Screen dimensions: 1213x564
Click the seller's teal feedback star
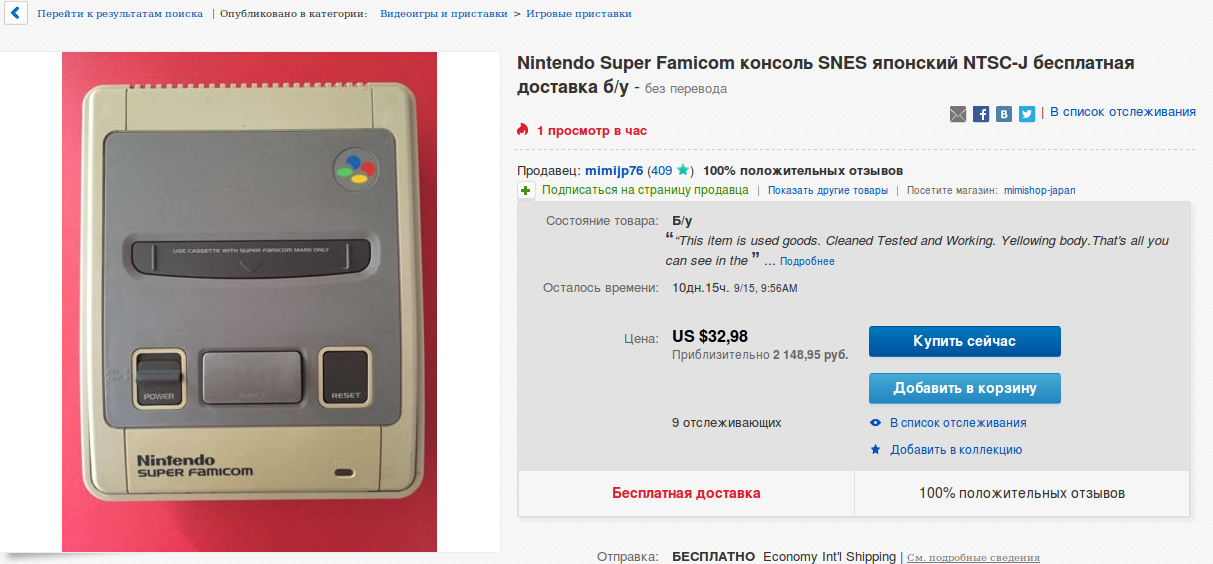pos(683,170)
